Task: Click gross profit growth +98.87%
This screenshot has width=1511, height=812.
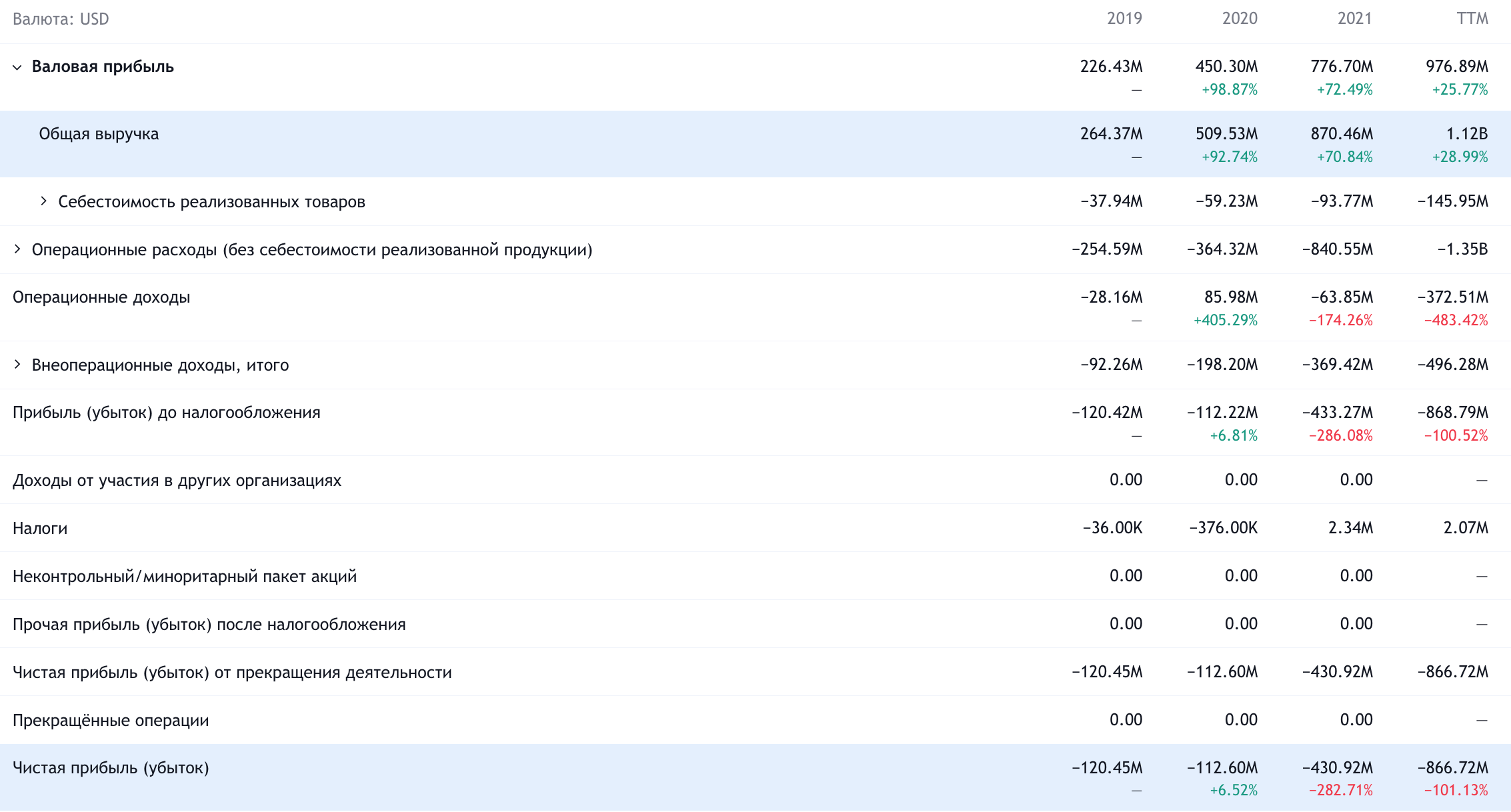Action: pyautogui.click(x=1230, y=89)
